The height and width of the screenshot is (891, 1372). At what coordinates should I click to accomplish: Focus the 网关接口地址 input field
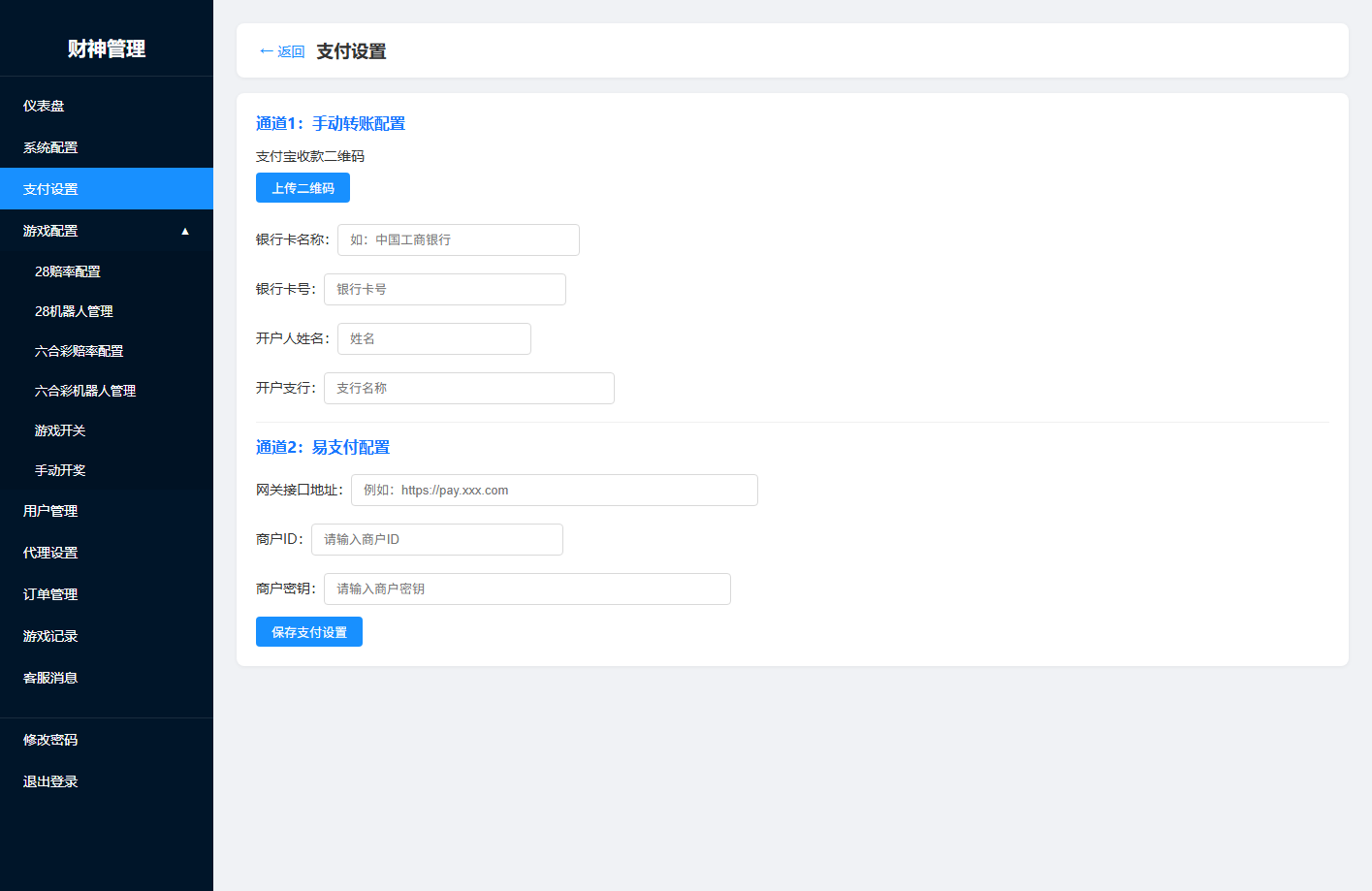pos(555,491)
